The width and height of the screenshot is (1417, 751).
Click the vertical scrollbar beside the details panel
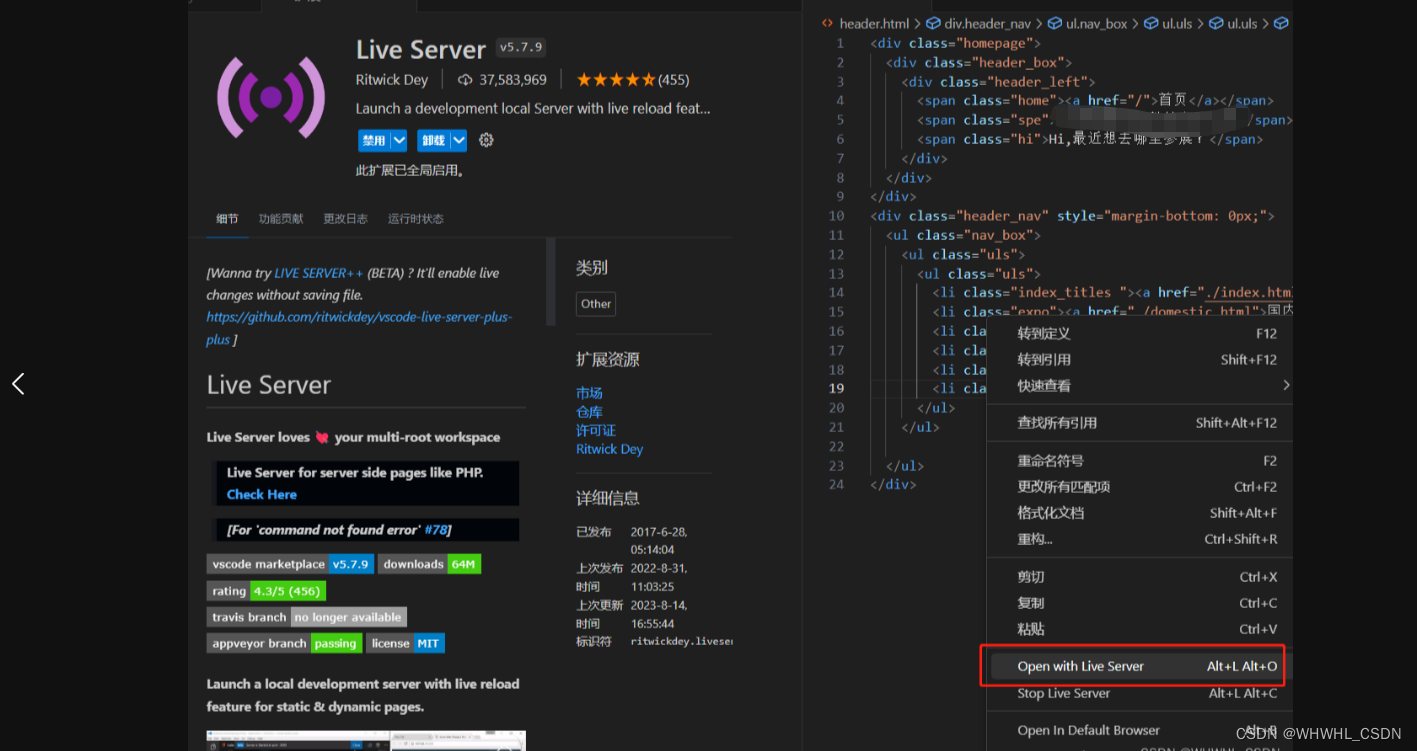[x=551, y=290]
